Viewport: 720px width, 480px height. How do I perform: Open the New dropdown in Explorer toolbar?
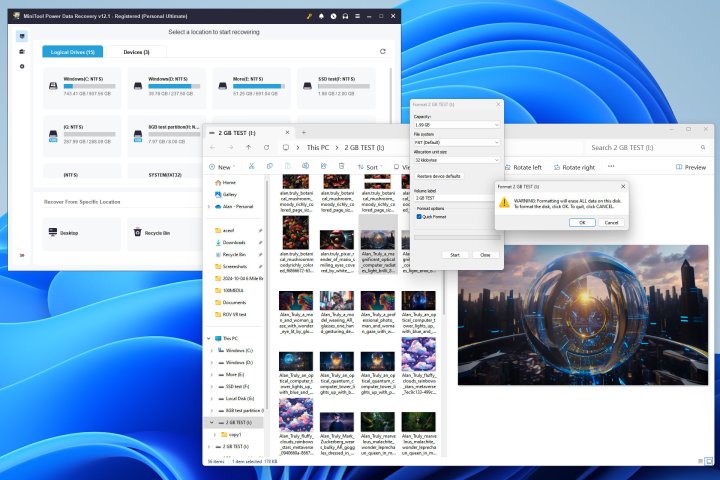222,167
